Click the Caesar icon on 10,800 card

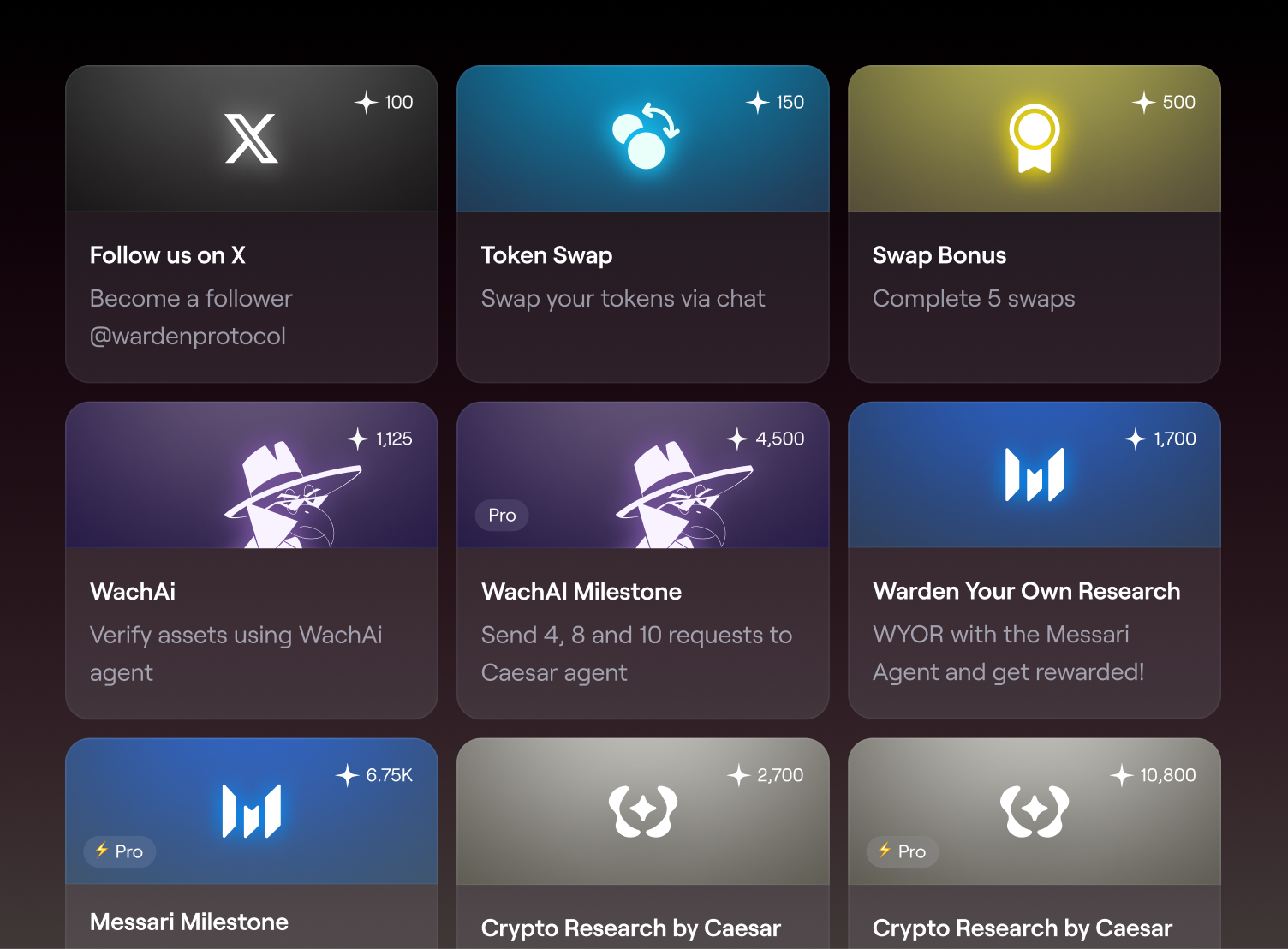point(1035,810)
